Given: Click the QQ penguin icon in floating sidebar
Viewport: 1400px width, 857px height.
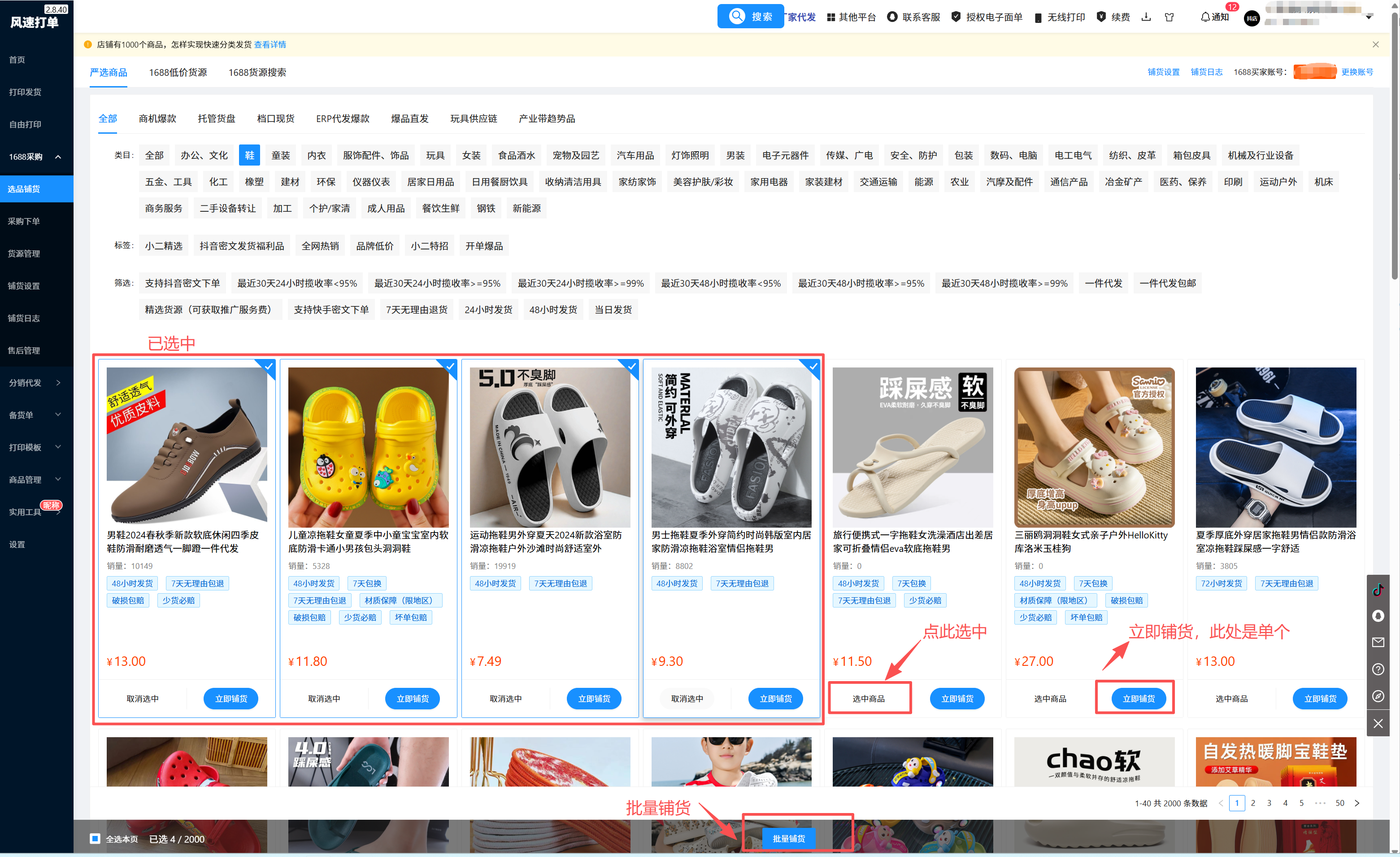Looking at the screenshot, I should pyautogui.click(x=1378, y=616).
